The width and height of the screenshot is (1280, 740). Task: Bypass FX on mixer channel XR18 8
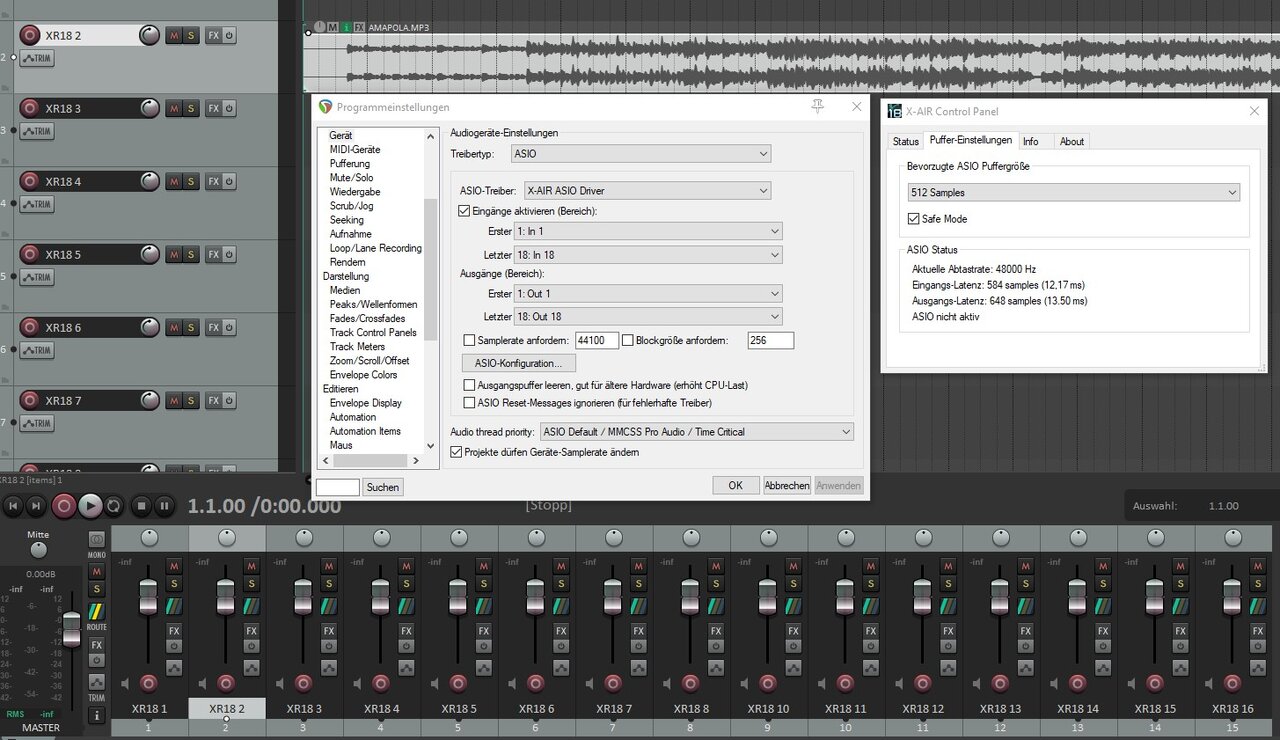click(x=716, y=647)
